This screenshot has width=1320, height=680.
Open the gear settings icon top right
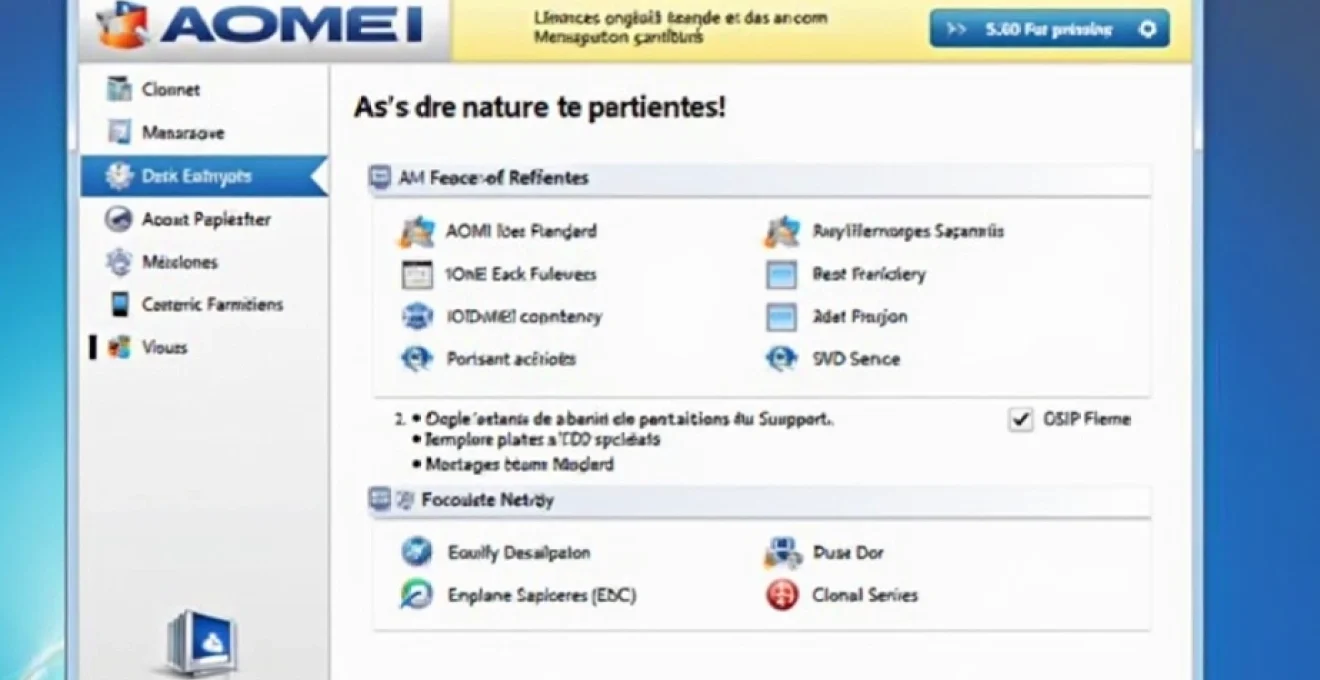(x=1150, y=28)
